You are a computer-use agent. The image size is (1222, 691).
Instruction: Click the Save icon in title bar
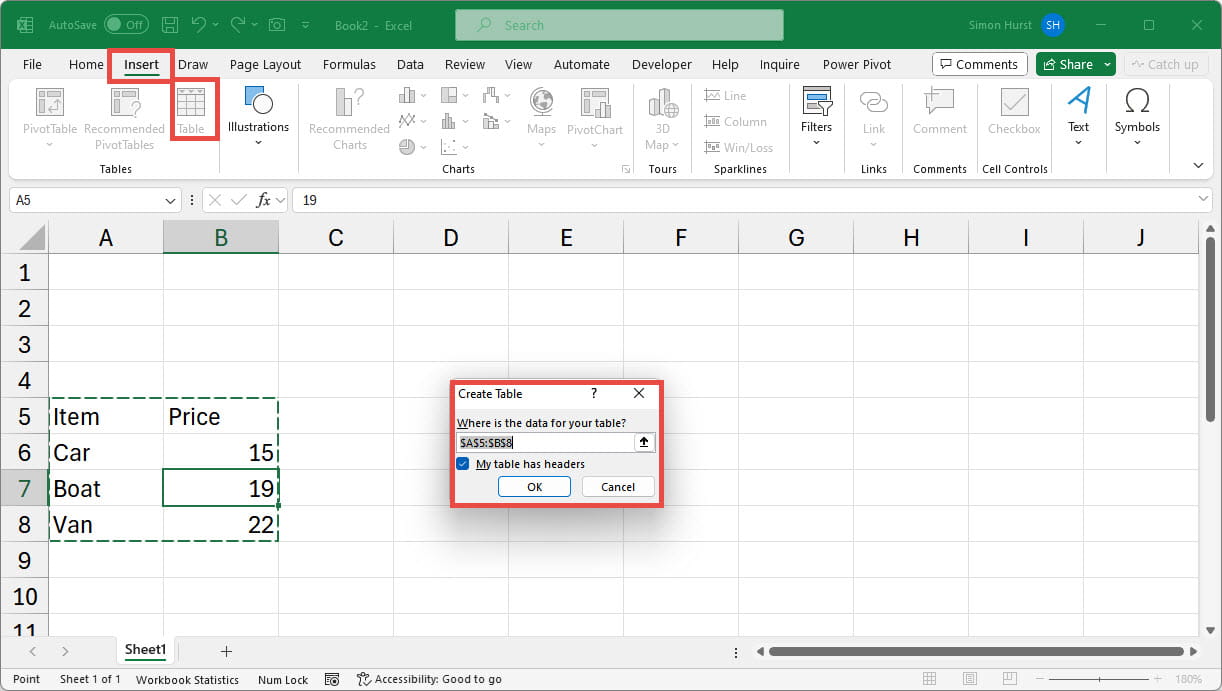click(170, 25)
